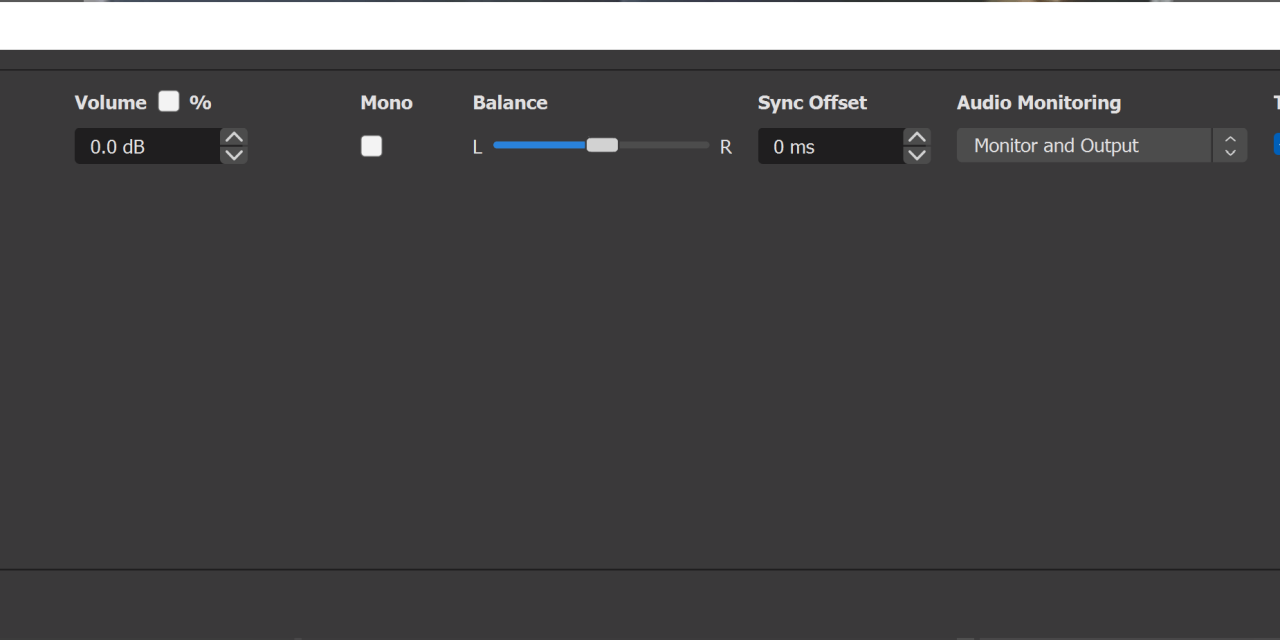
Task: Click the Volume column header
Action: point(110,103)
